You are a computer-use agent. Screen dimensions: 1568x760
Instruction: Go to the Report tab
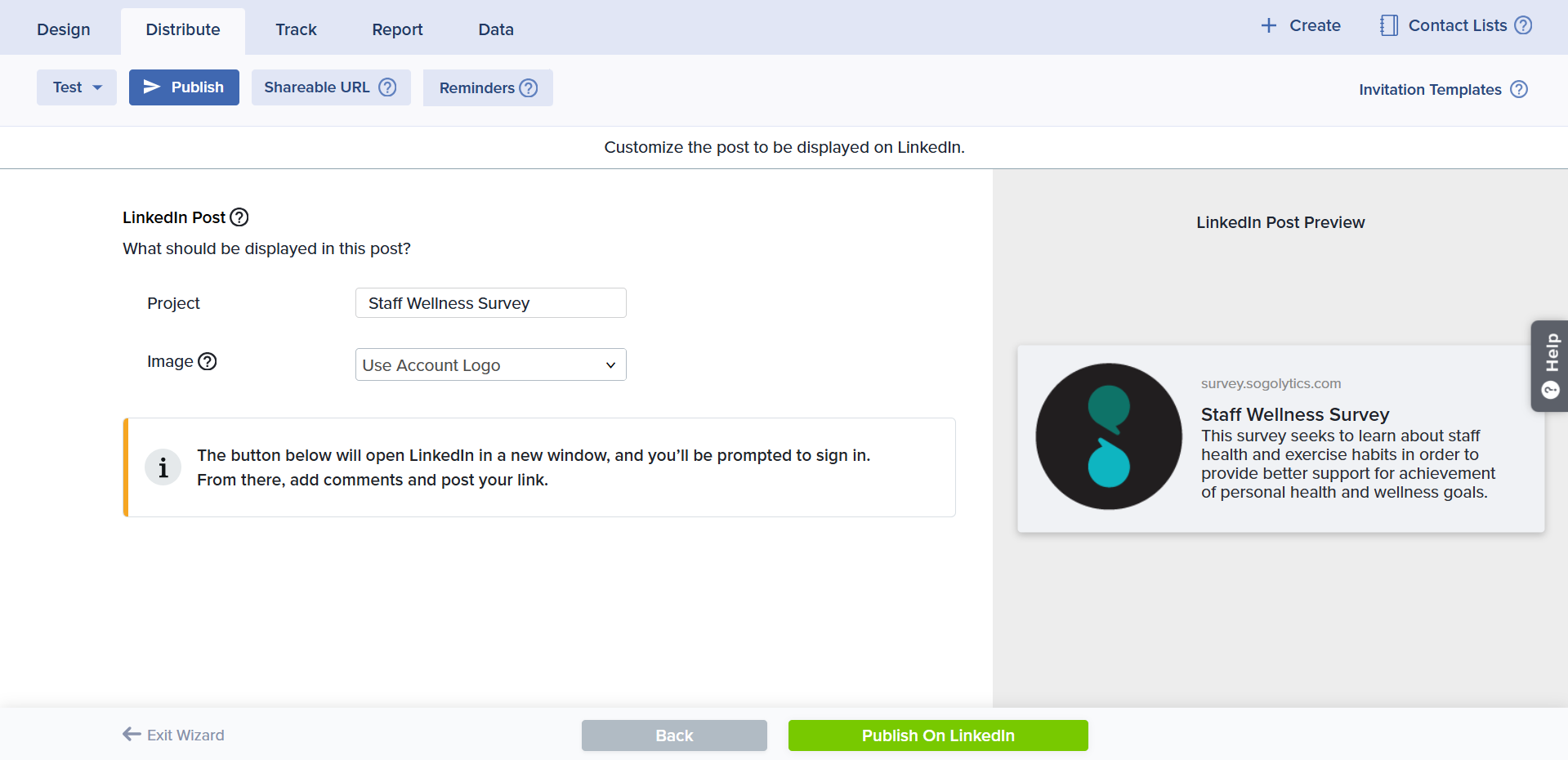[397, 29]
